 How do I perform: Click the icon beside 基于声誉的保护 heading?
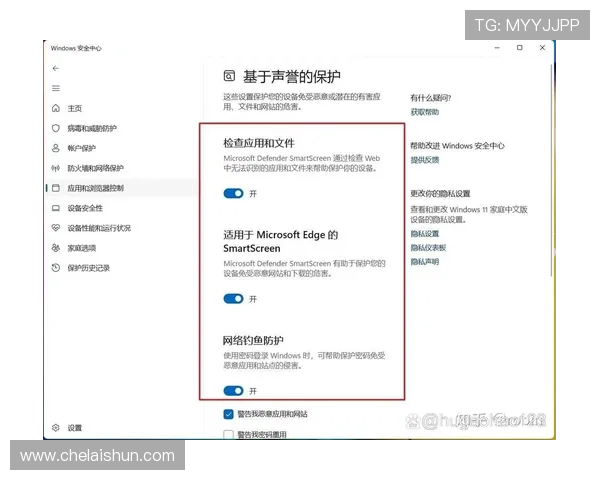[229, 76]
